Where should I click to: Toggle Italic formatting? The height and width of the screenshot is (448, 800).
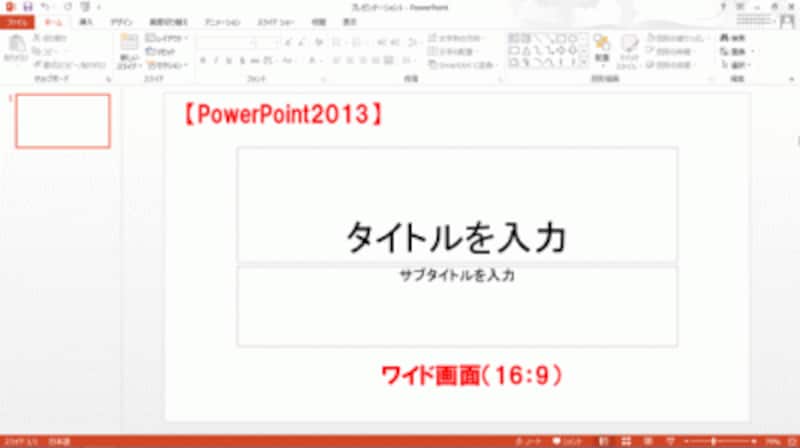tap(216, 61)
